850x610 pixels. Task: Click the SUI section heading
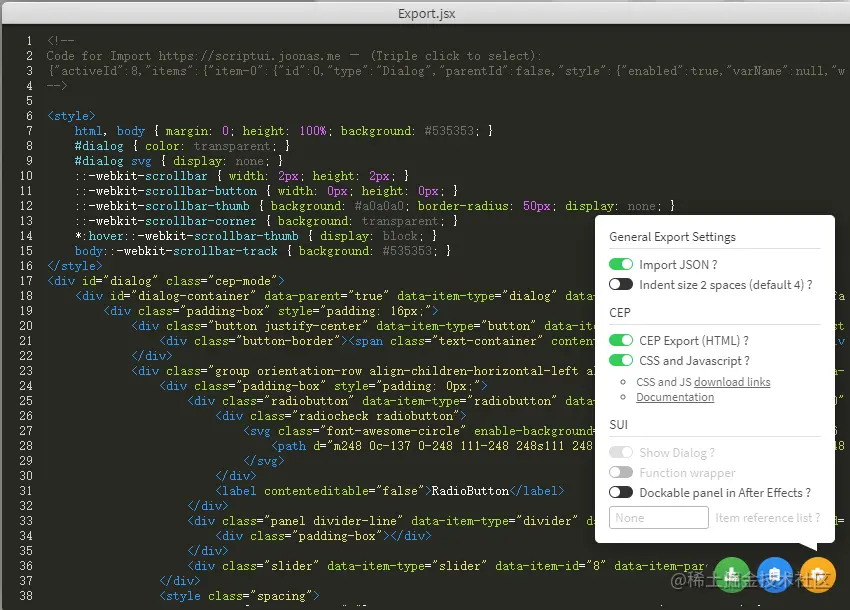pos(619,425)
